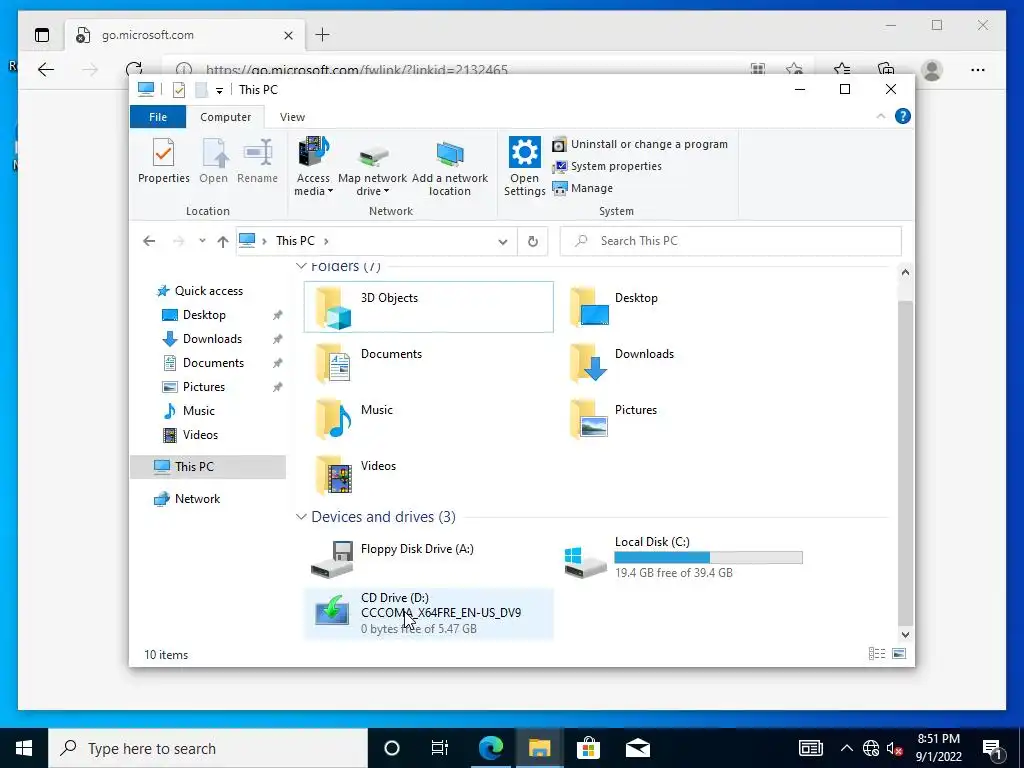Open File Explorer help

click(903, 116)
